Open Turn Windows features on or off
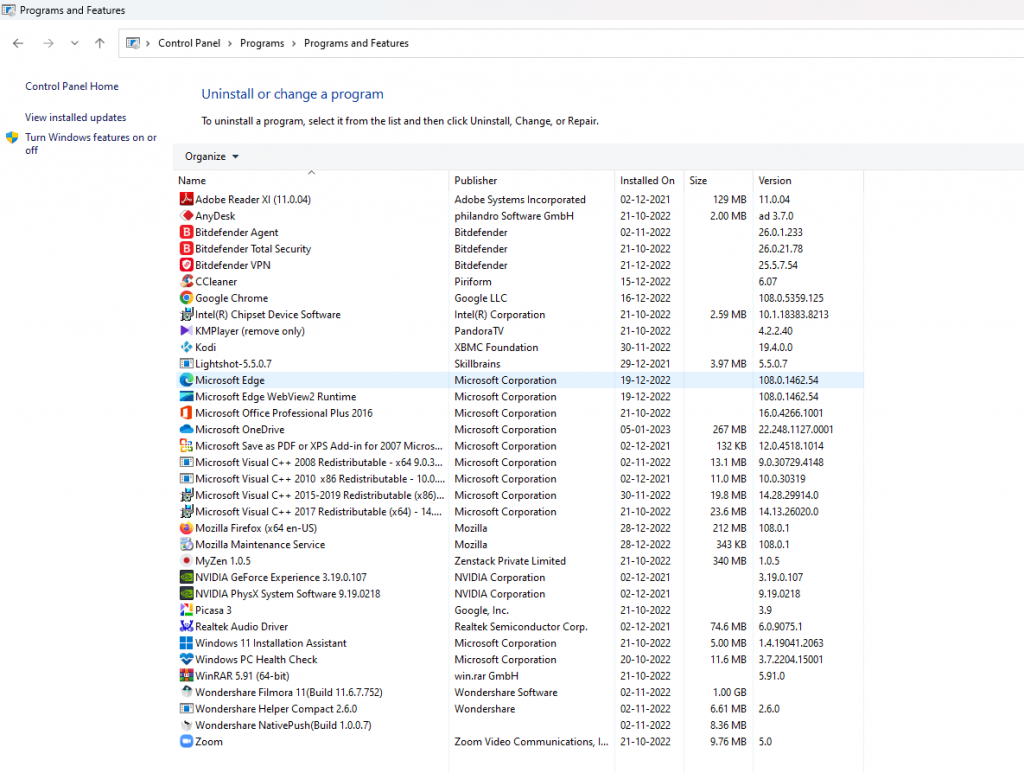 [x=91, y=144]
